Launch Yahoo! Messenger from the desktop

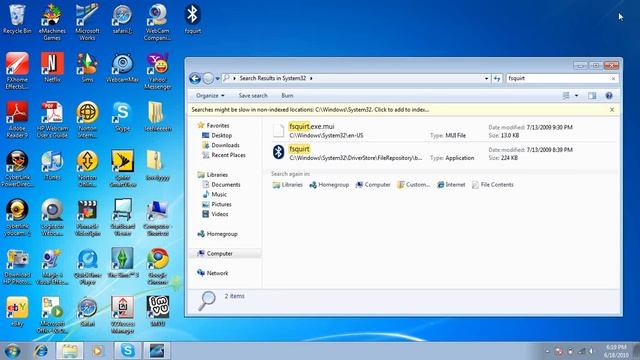click(158, 71)
